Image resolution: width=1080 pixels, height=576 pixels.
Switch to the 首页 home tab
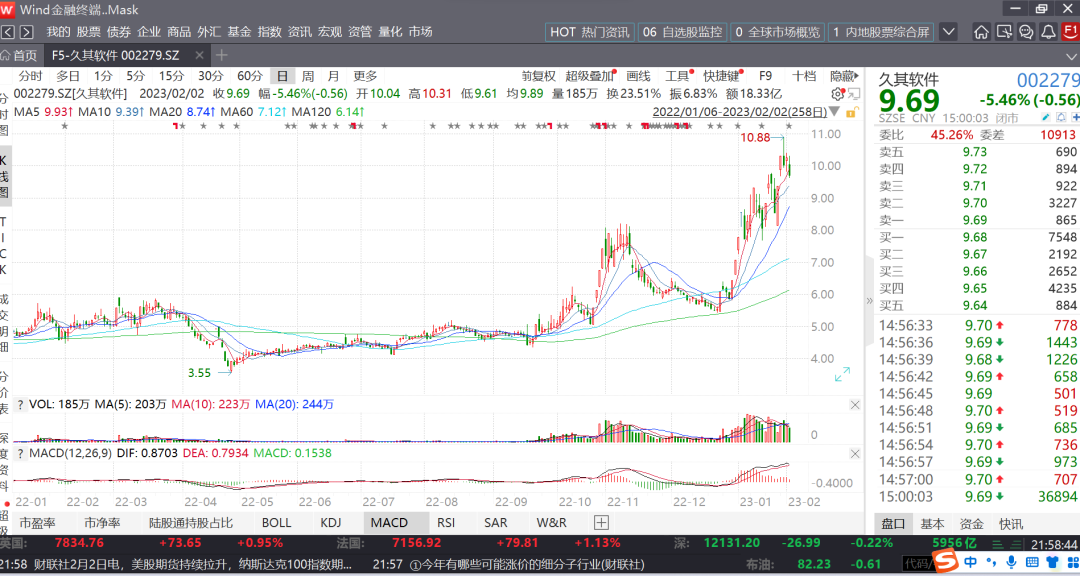coord(20,55)
